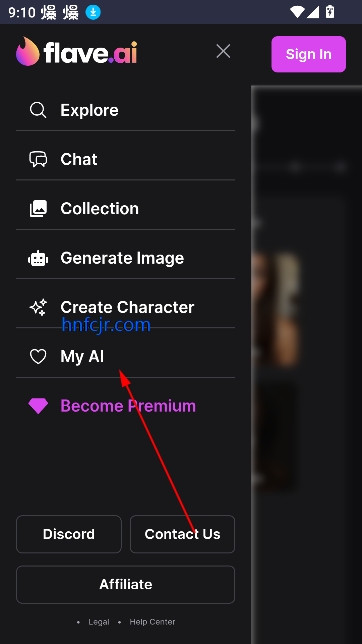Click the Chat speech bubbles icon
This screenshot has width=362, height=644.
coord(38,159)
